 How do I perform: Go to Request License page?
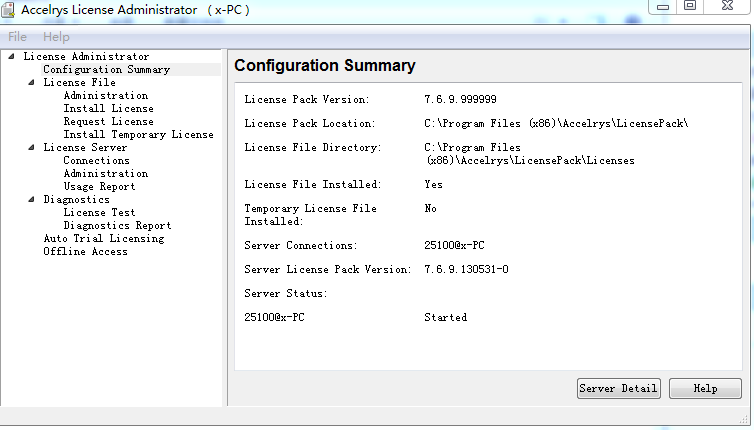(x=108, y=122)
